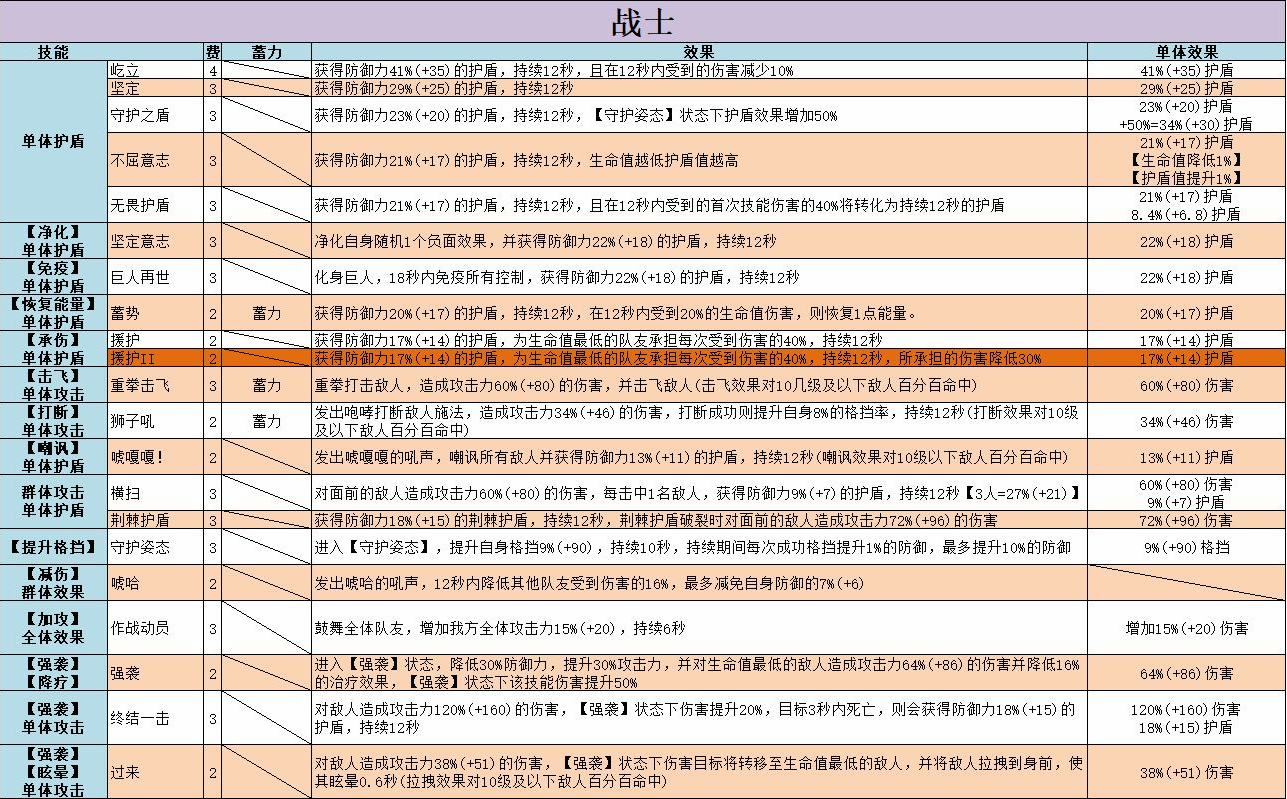The image size is (1287, 799).
Task: Click the 【恢复能量】单体护盾 category cell
Action: pos(53,313)
